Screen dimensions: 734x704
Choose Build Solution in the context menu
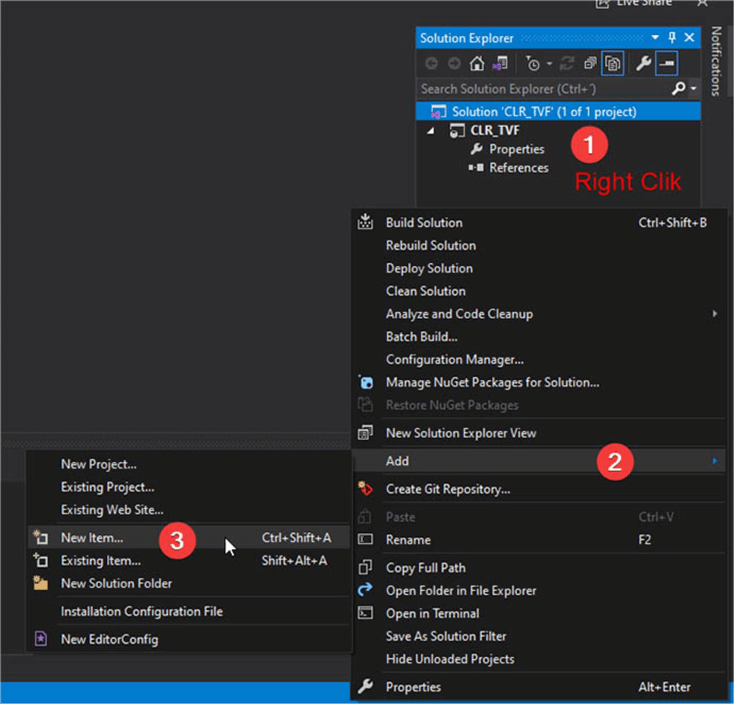tap(424, 222)
